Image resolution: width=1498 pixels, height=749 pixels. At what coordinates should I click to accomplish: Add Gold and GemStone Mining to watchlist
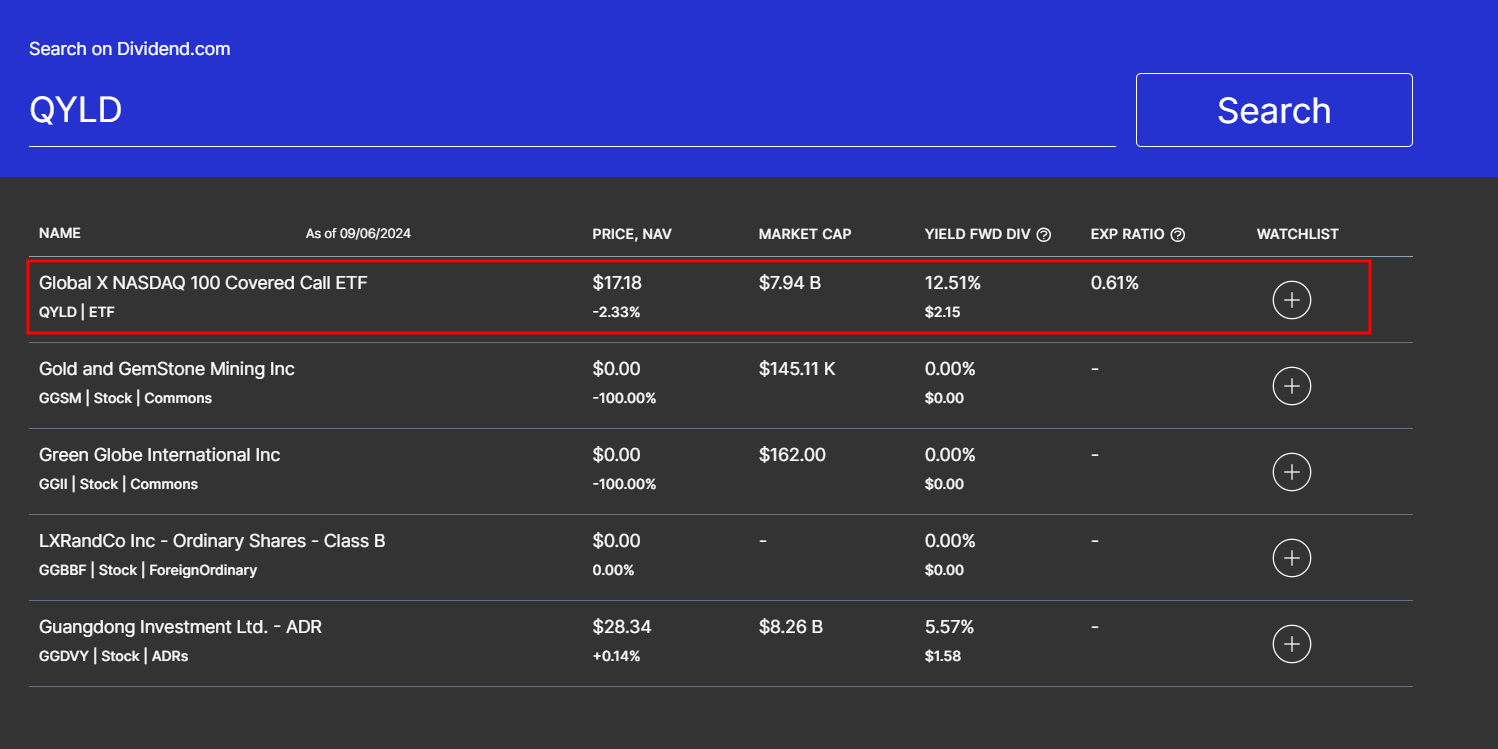point(1291,386)
